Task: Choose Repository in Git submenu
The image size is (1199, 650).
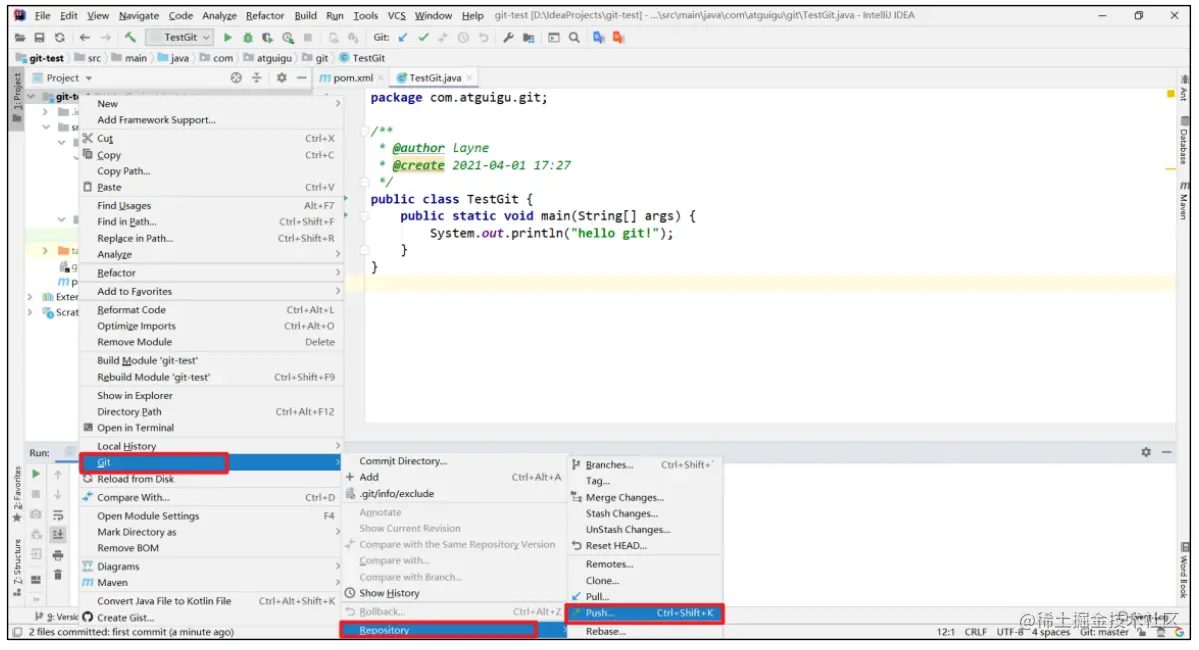Action: click(x=453, y=630)
